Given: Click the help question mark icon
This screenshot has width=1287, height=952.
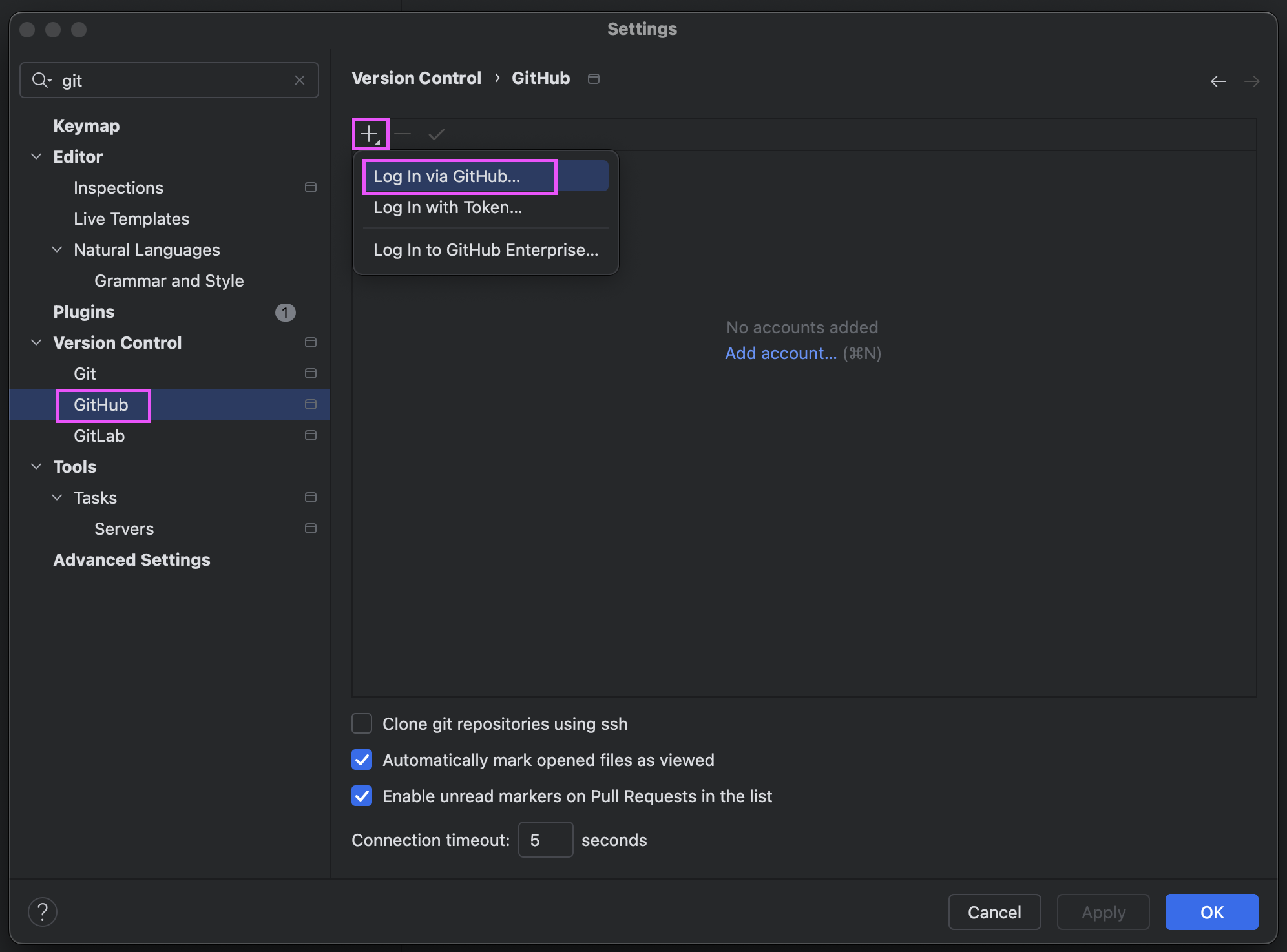Looking at the screenshot, I should [x=43, y=911].
